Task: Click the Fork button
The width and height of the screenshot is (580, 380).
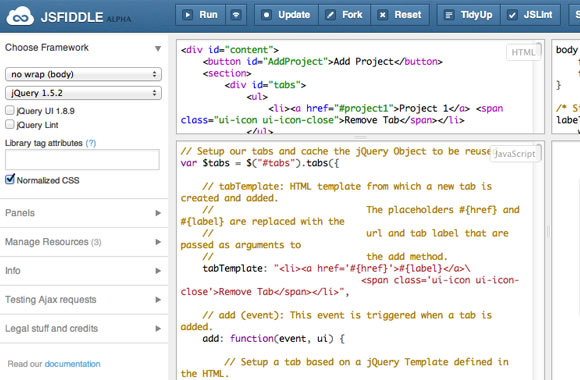Action: (344, 15)
